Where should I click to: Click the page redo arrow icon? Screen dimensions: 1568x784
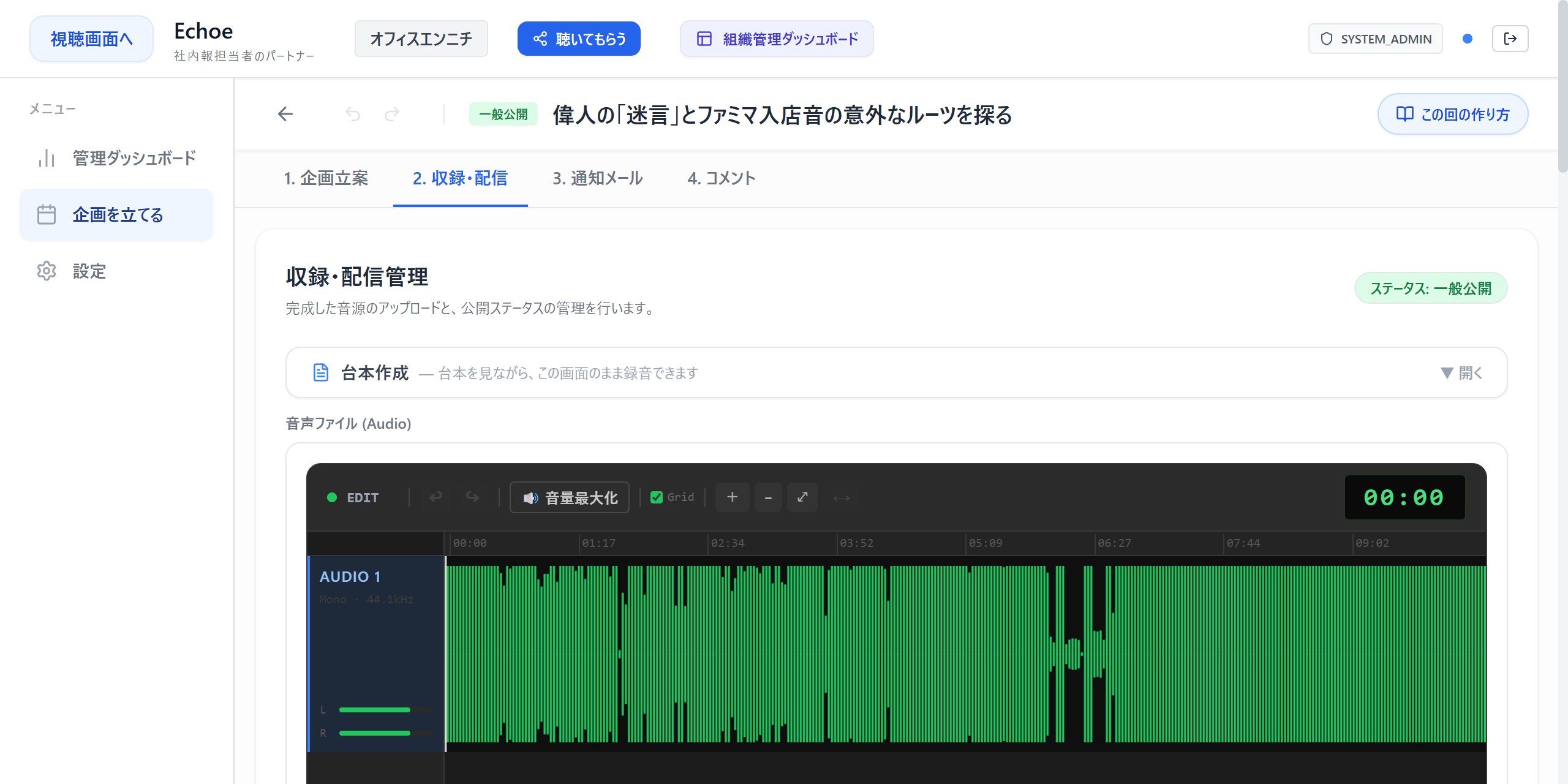click(x=392, y=114)
